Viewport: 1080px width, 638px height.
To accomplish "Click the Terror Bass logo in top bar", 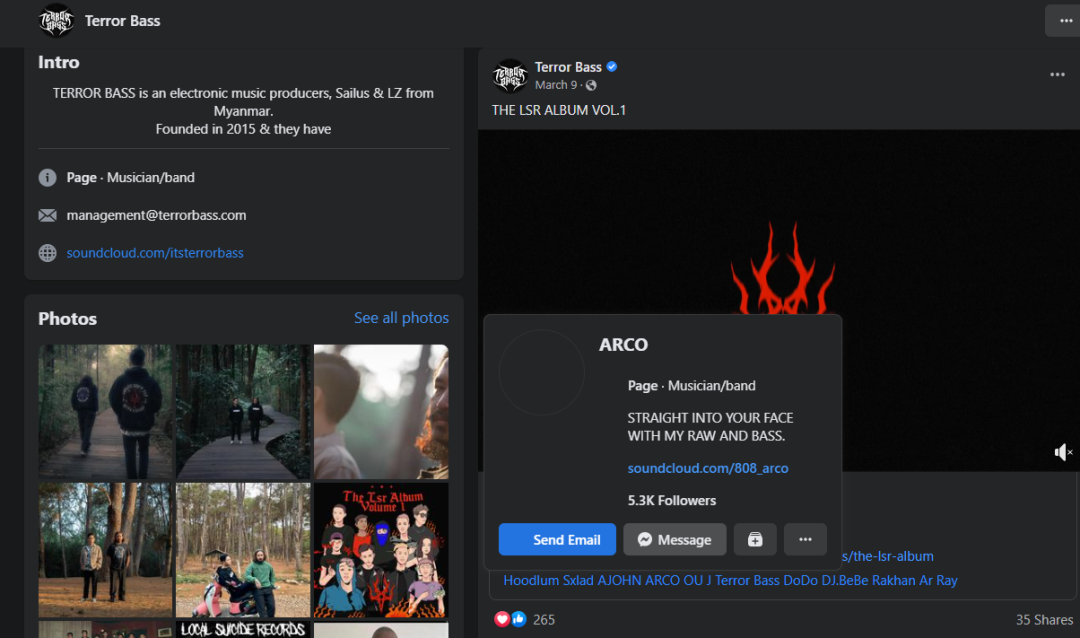I will pos(56,21).
